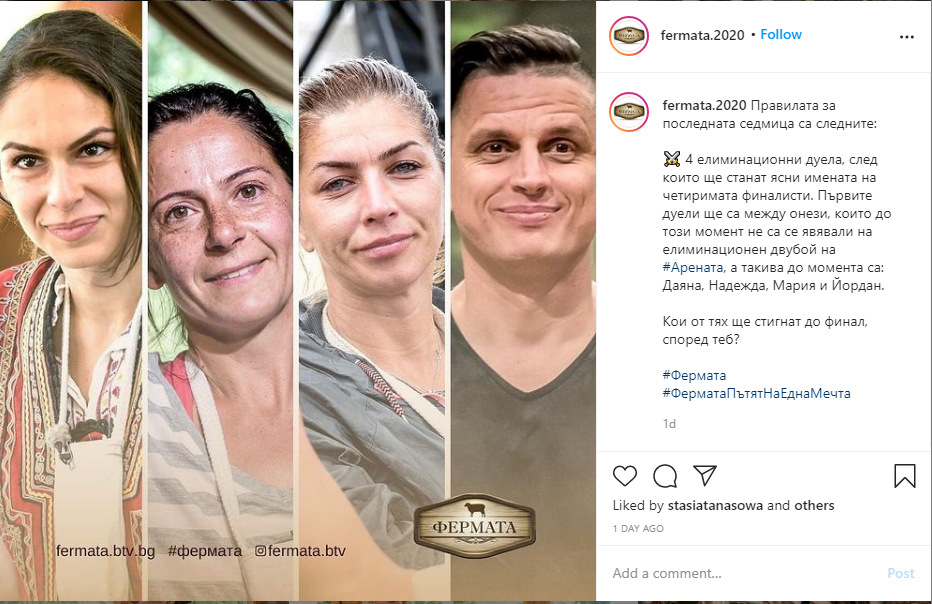
Task: Open the stasiatanasowa profile from likes
Action: click(x=715, y=505)
